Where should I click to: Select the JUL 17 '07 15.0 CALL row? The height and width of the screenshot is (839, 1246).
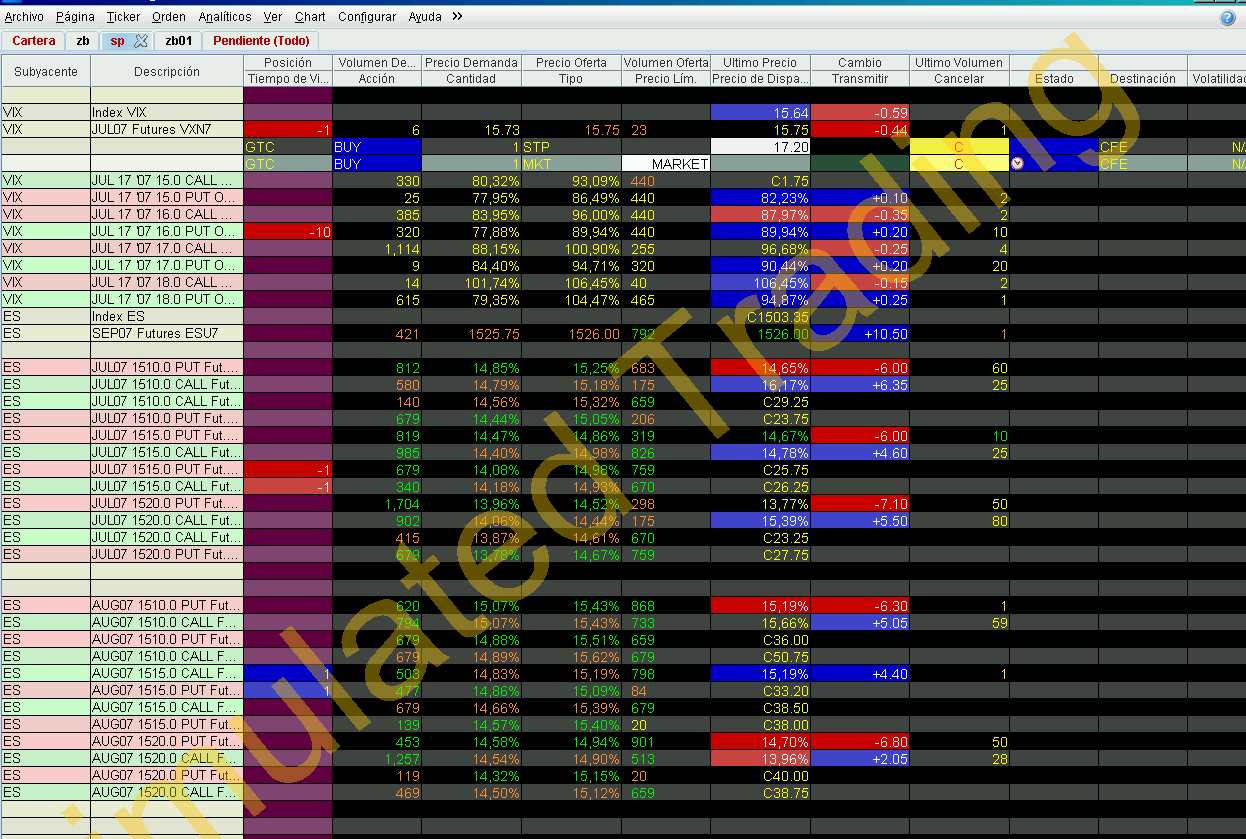point(167,181)
